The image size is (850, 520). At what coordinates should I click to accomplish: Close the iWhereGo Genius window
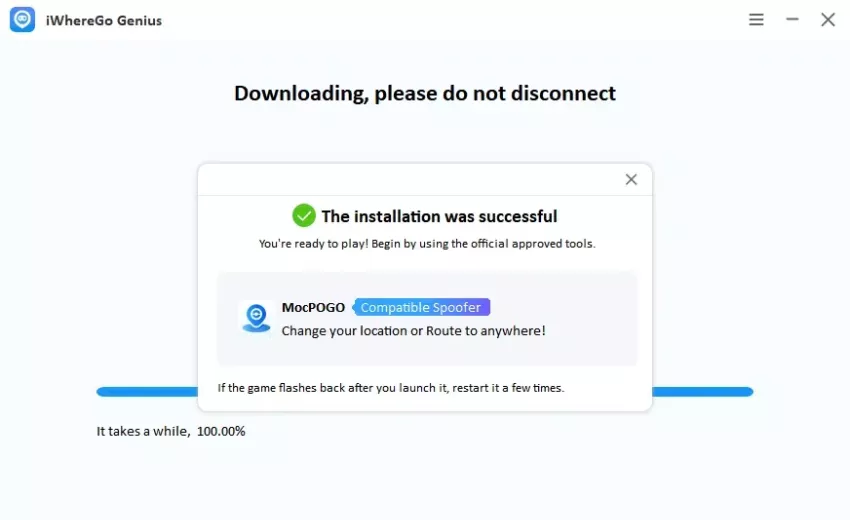pos(828,20)
